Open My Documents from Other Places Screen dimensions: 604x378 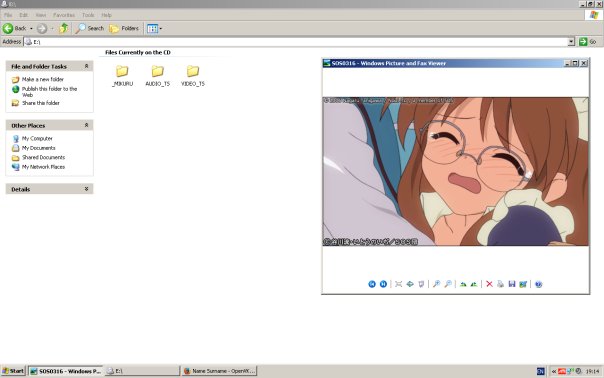coord(39,148)
